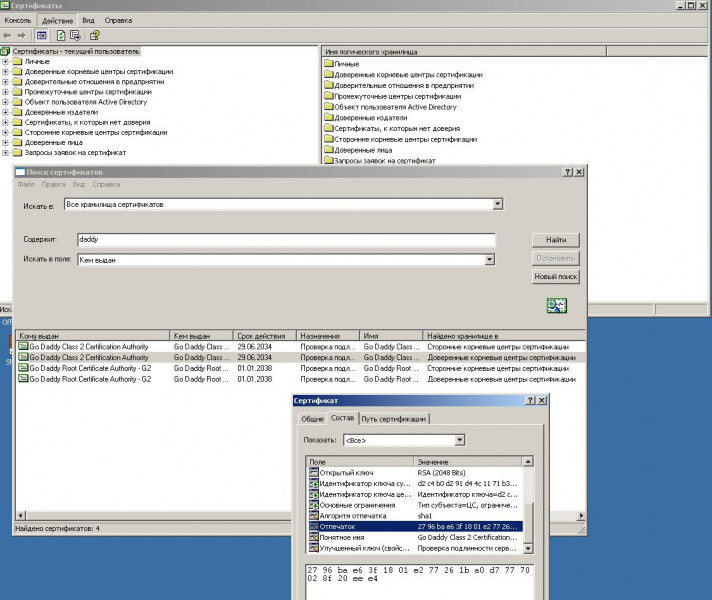This screenshot has height=600, width=712.
Task: Click the Refresh toolbar icon
Action: tap(61, 35)
